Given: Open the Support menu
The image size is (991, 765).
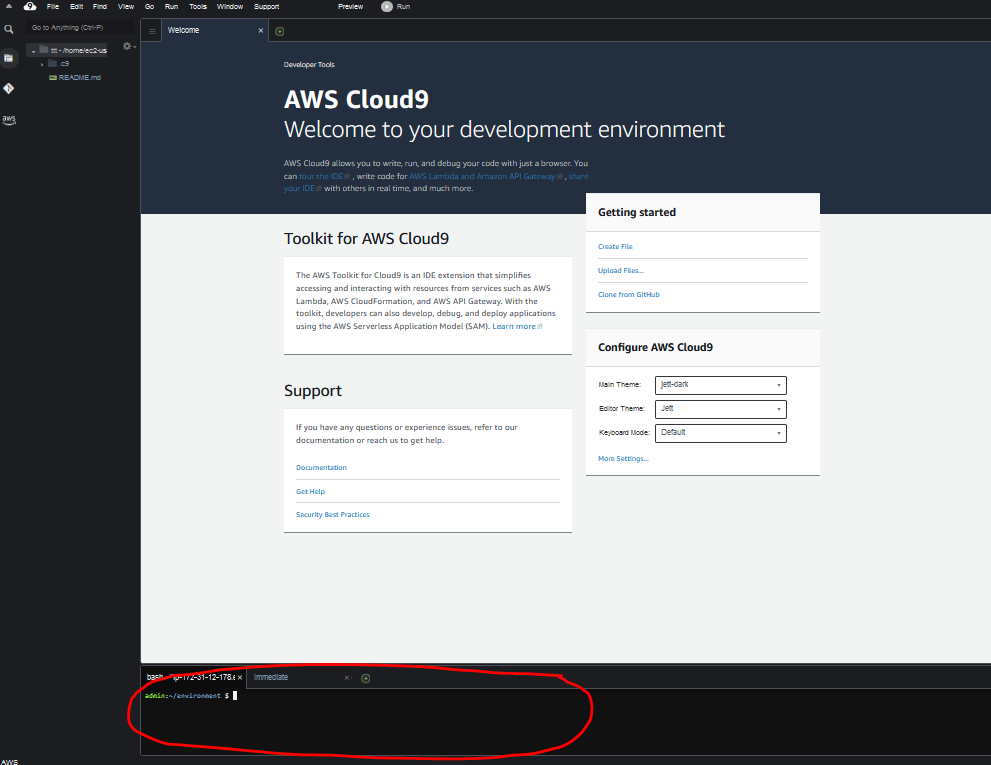Looking at the screenshot, I should click(x=267, y=6).
